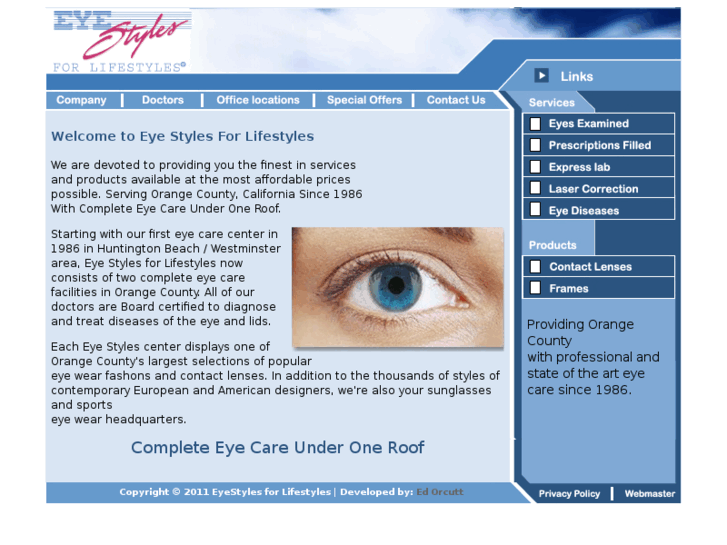
Task: Open the Eyes Examined service link
Action: tap(588, 124)
